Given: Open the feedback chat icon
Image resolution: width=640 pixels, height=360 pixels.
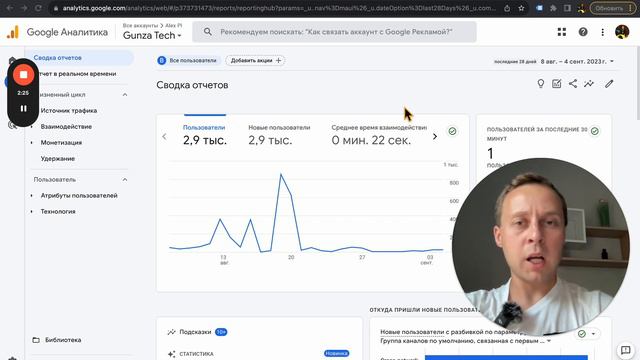Looking at the screenshot, I should [625, 350].
